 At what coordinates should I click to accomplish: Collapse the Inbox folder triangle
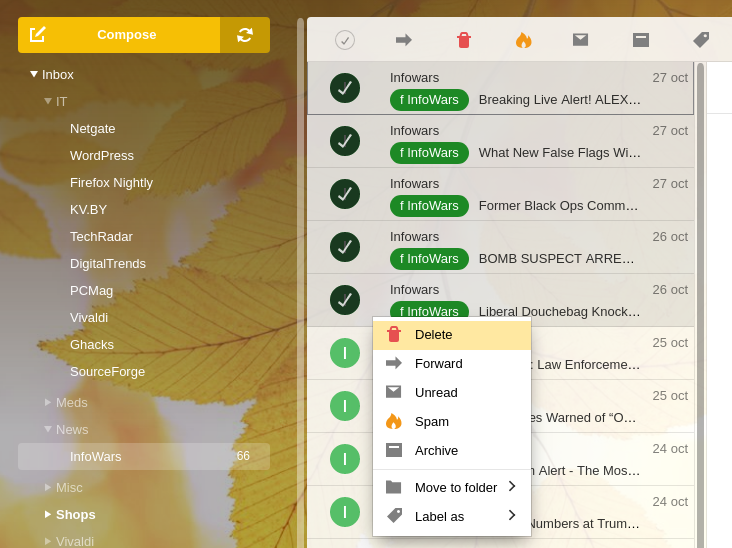(34, 74)
